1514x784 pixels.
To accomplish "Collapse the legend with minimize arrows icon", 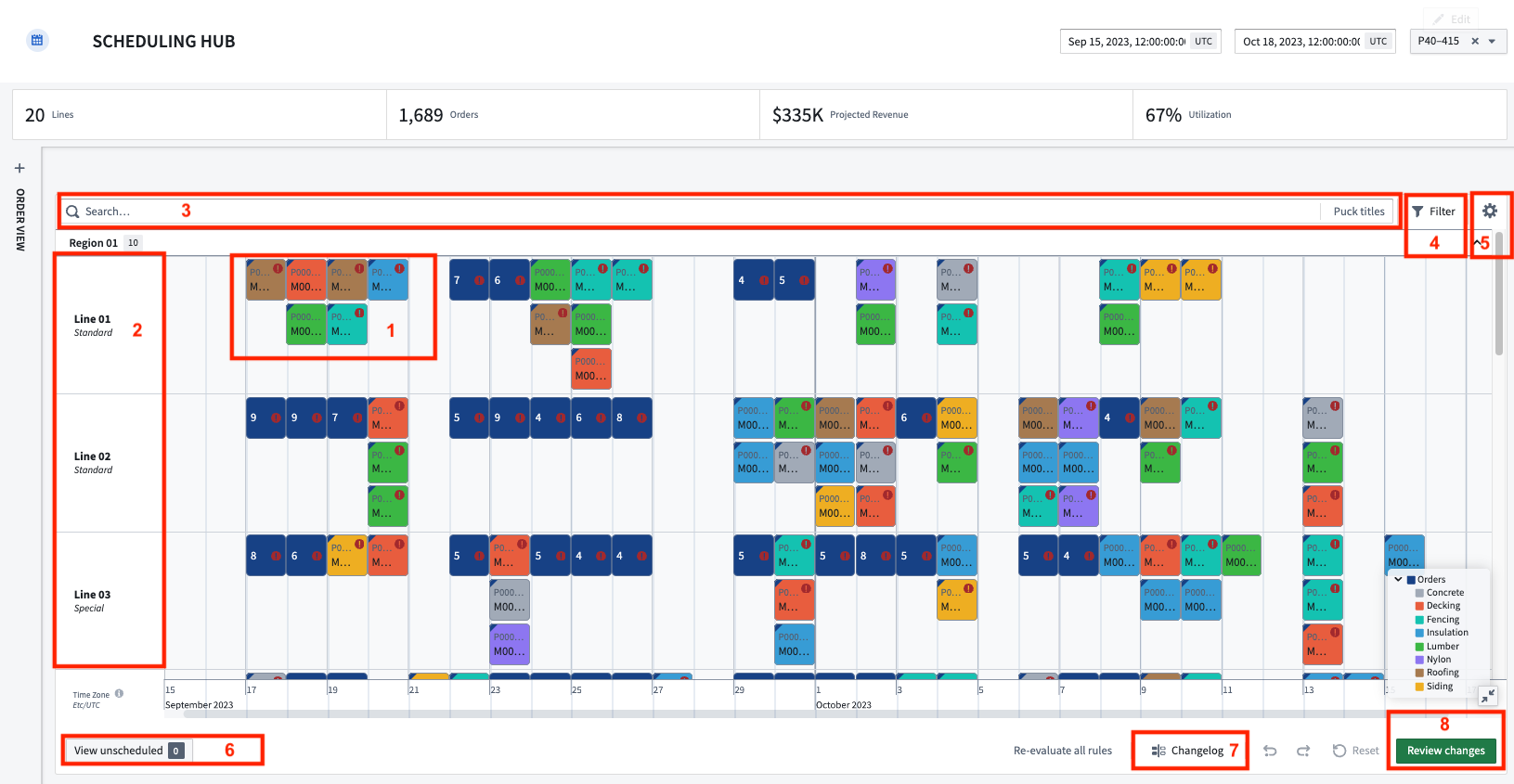I will (1487, 695).
